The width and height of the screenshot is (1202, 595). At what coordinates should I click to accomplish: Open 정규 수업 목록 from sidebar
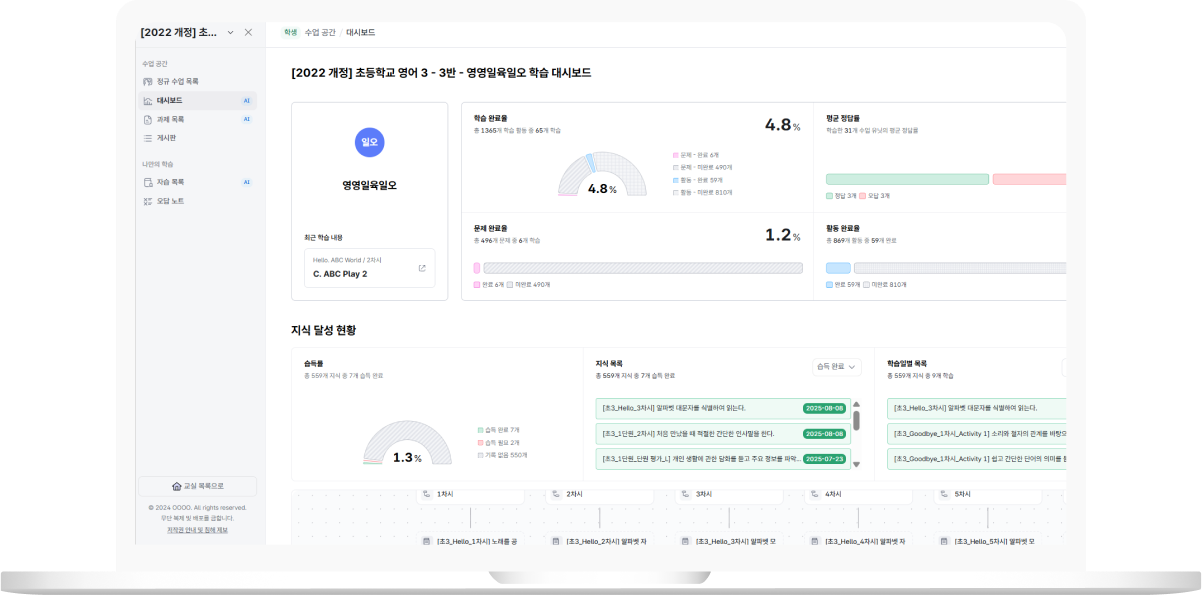[177, 81]
